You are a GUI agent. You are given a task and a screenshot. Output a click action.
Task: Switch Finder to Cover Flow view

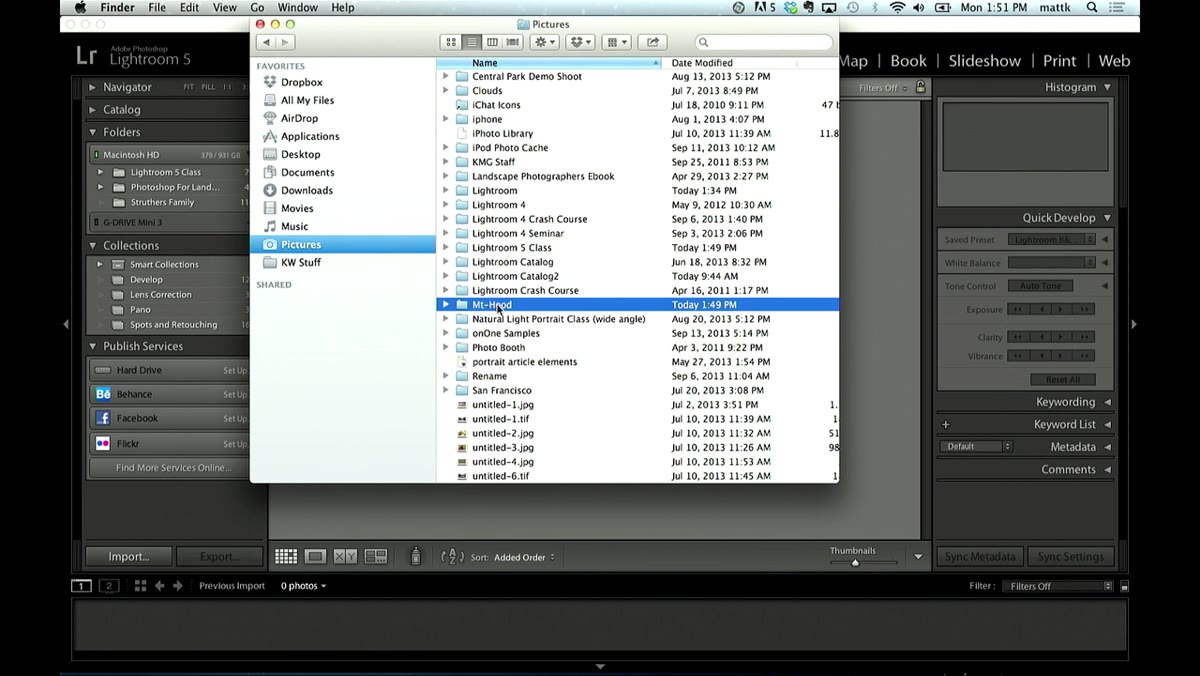513,42
